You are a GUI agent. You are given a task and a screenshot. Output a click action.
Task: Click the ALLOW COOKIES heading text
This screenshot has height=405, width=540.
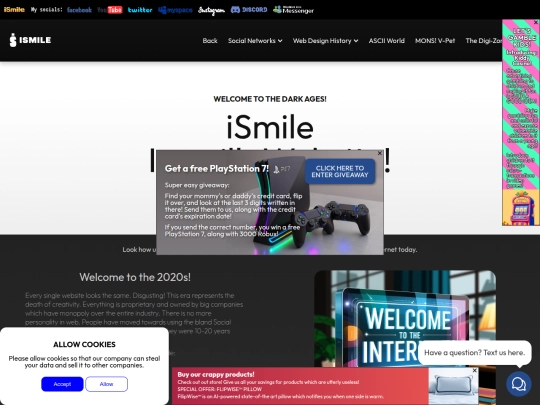84,344
